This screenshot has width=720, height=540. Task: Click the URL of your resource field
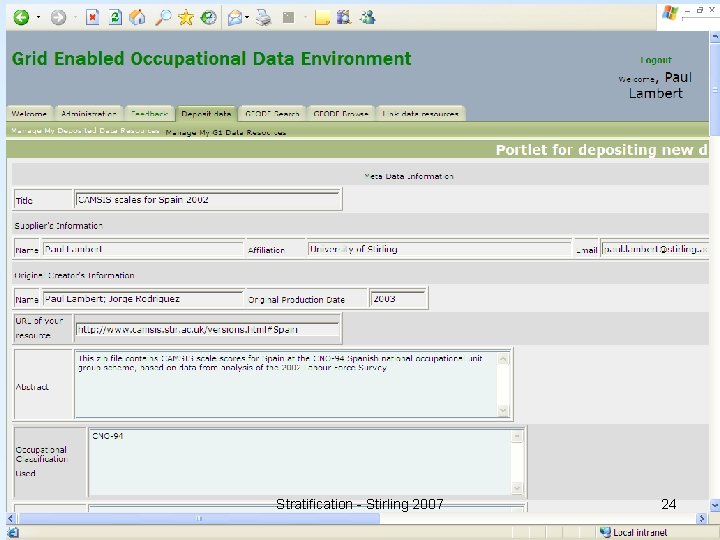[208, 329]
